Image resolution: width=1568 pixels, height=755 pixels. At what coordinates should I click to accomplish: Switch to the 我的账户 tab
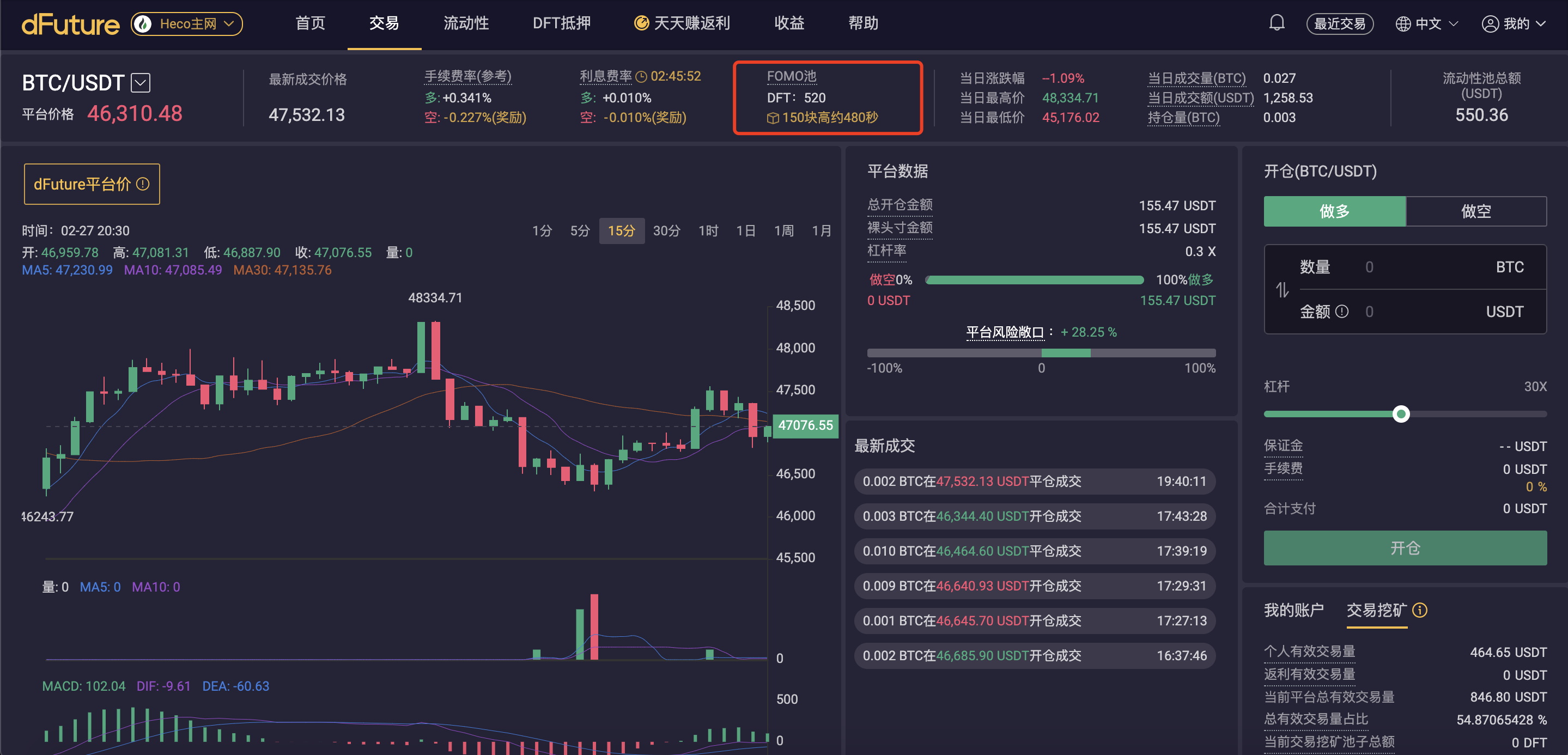click(1293, 610)
